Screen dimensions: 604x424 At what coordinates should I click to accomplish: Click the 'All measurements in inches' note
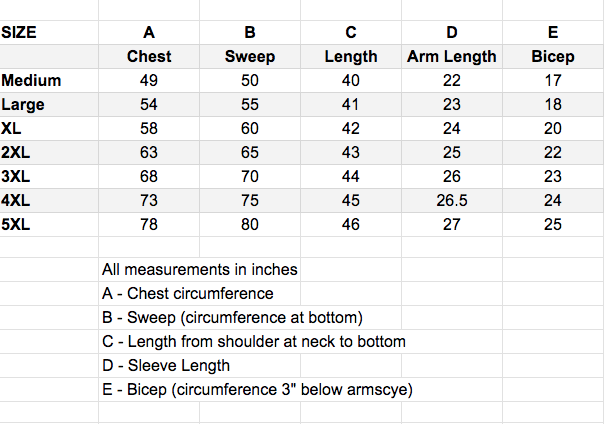coord(200,269)
